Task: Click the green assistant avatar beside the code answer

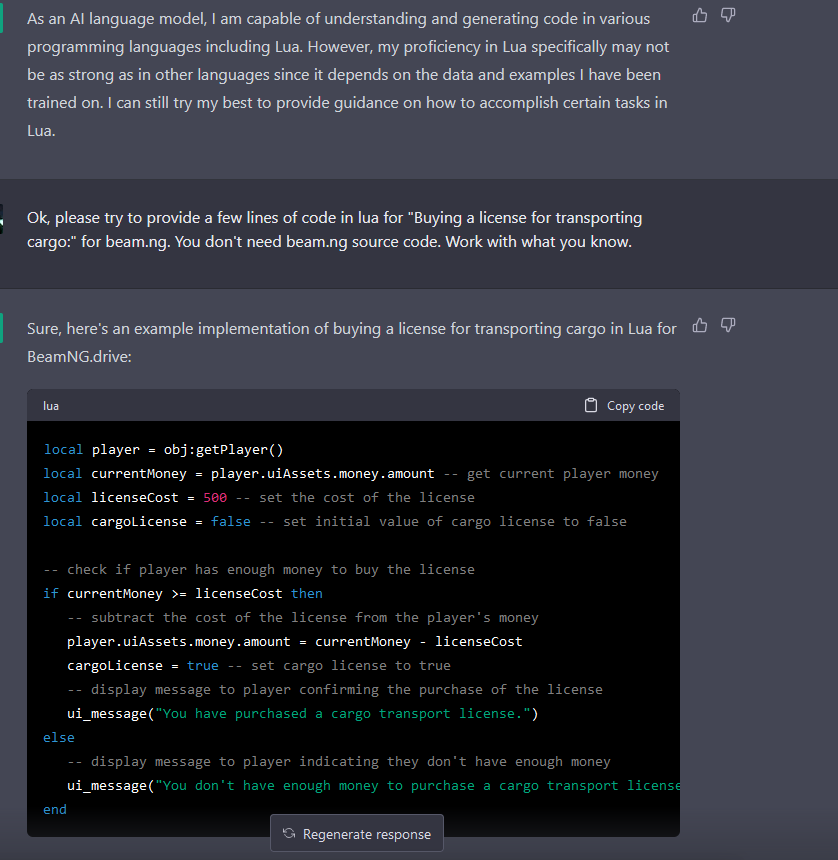Action: click(x=2, y=327)
